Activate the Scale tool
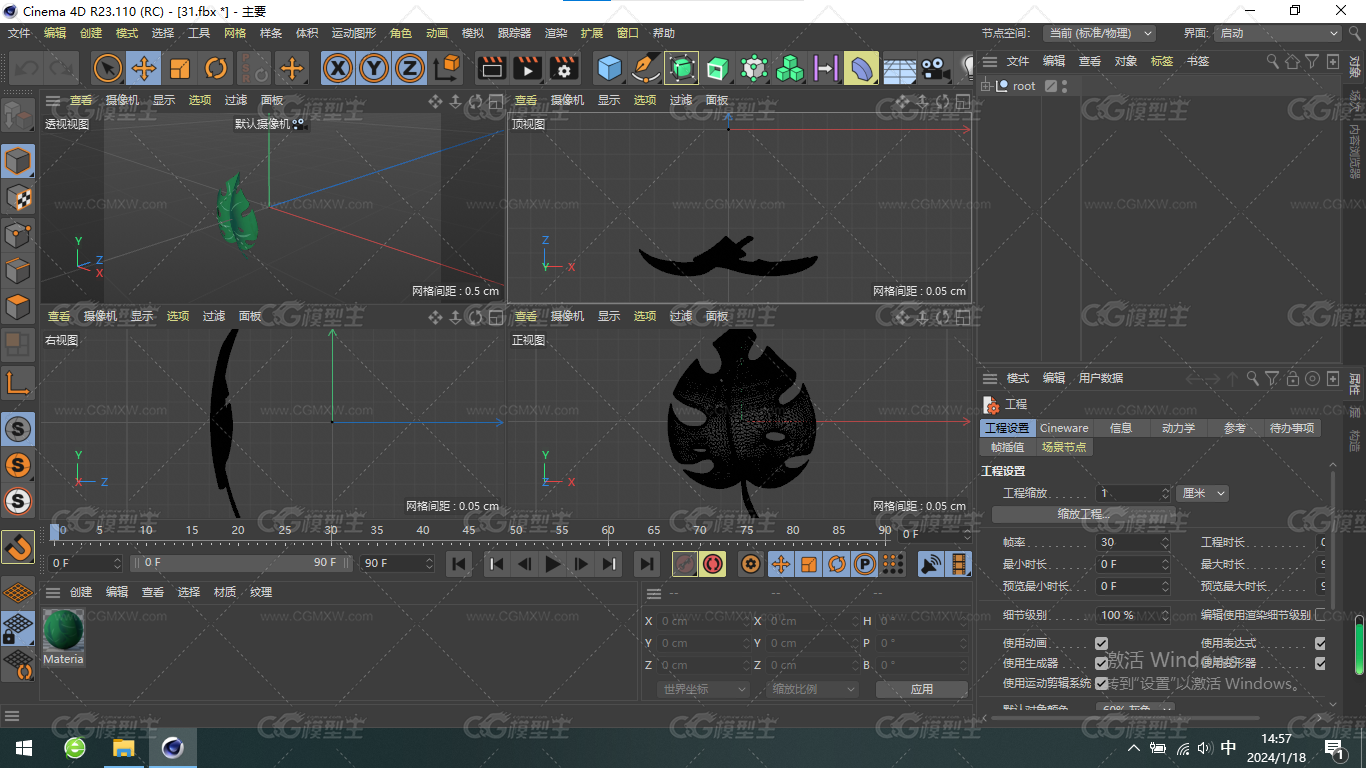The width and height of the screenshot is (1366, 768). pyautogui.click(x=180, y=68)
